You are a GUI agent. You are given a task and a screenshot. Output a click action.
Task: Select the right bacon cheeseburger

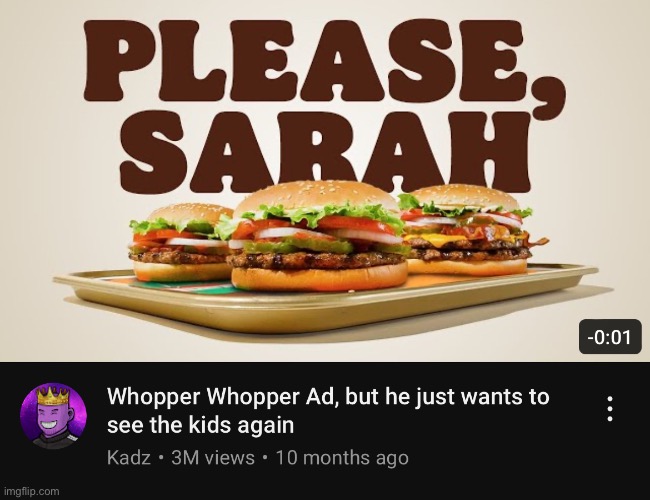468,231
